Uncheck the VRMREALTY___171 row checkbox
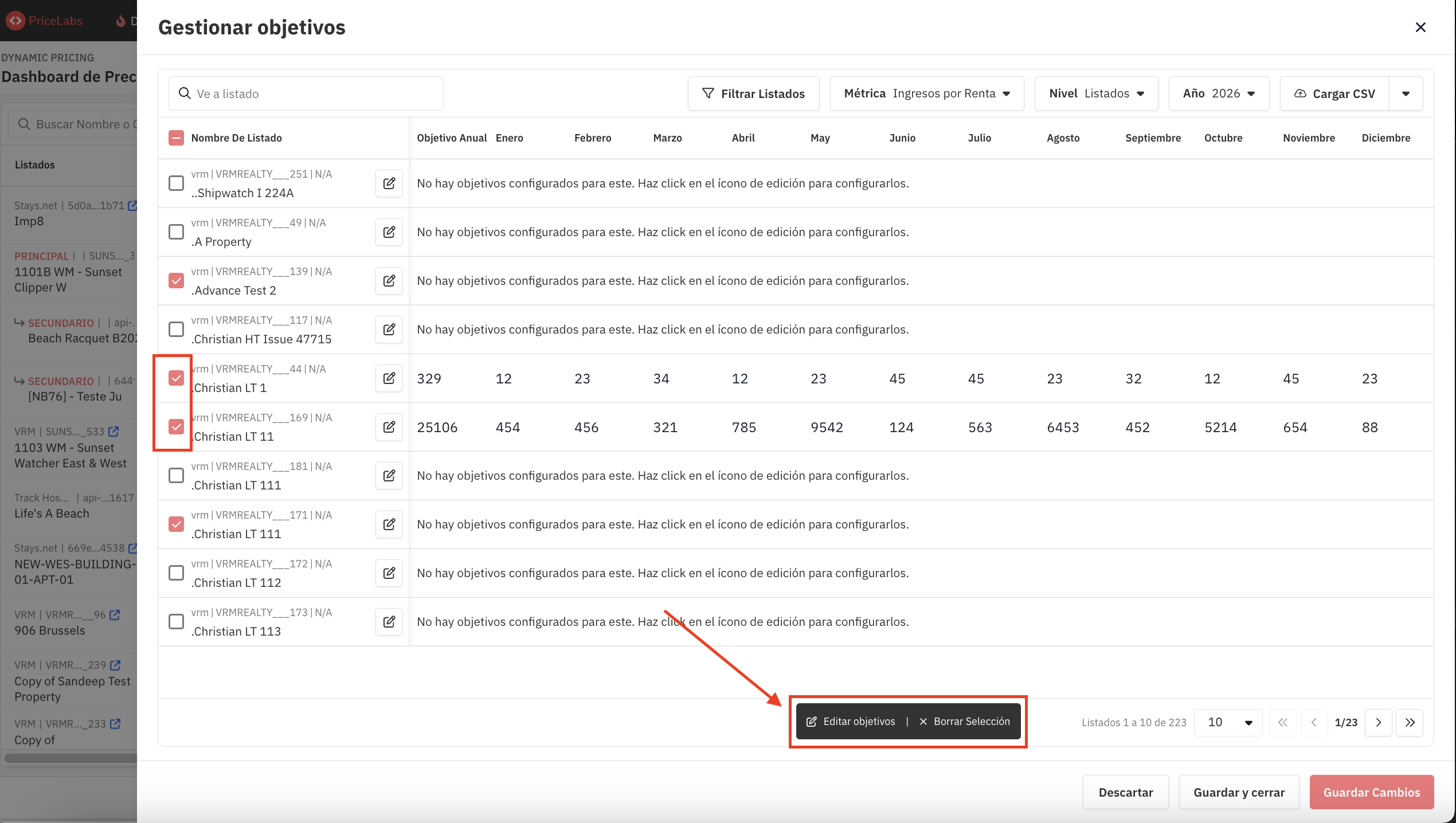Image resolution: width=1456 pixels, height=823 pixels. pos(176,524)
